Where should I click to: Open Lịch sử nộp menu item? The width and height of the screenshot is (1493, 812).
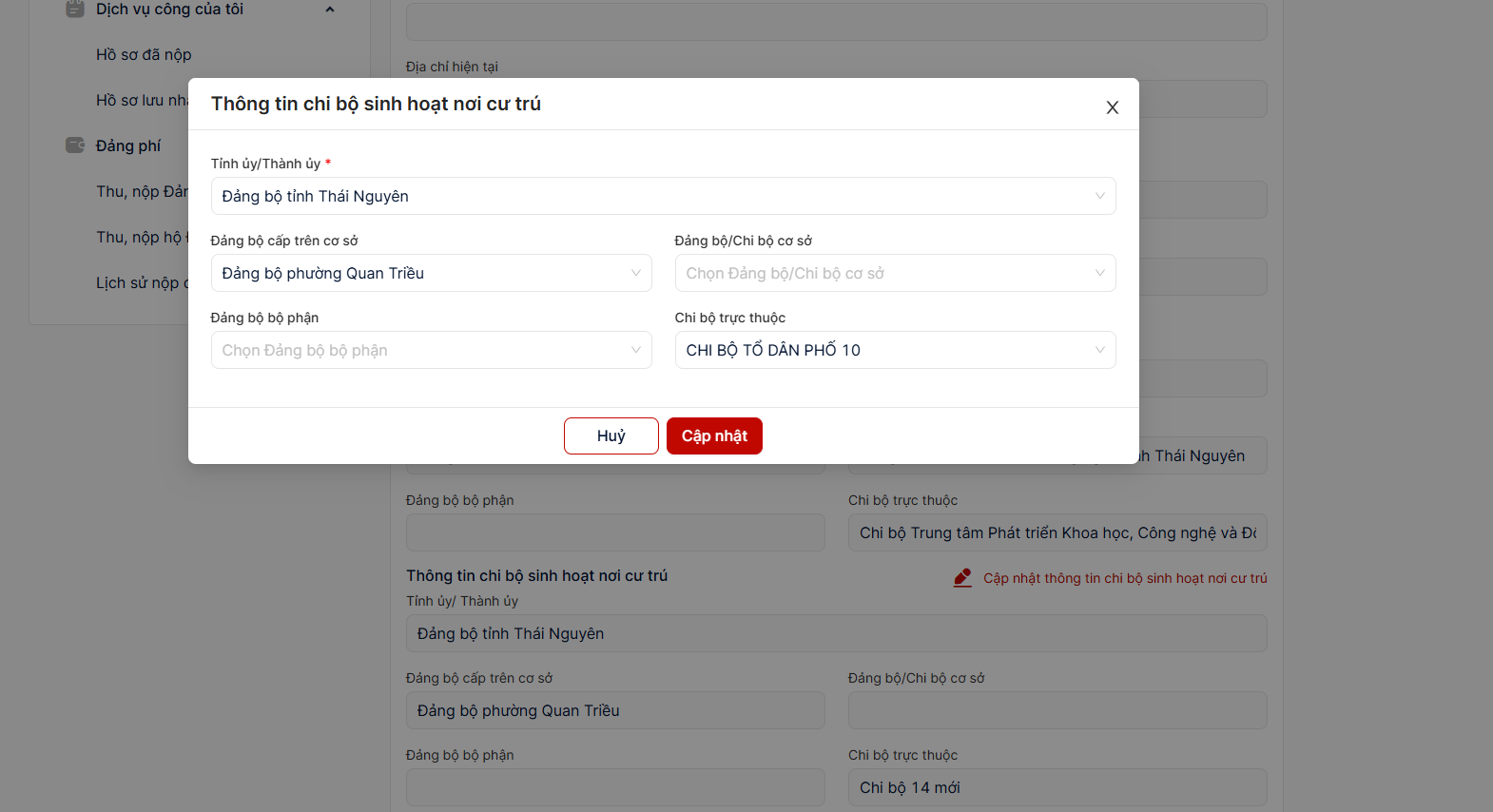(x=142, y=282)
